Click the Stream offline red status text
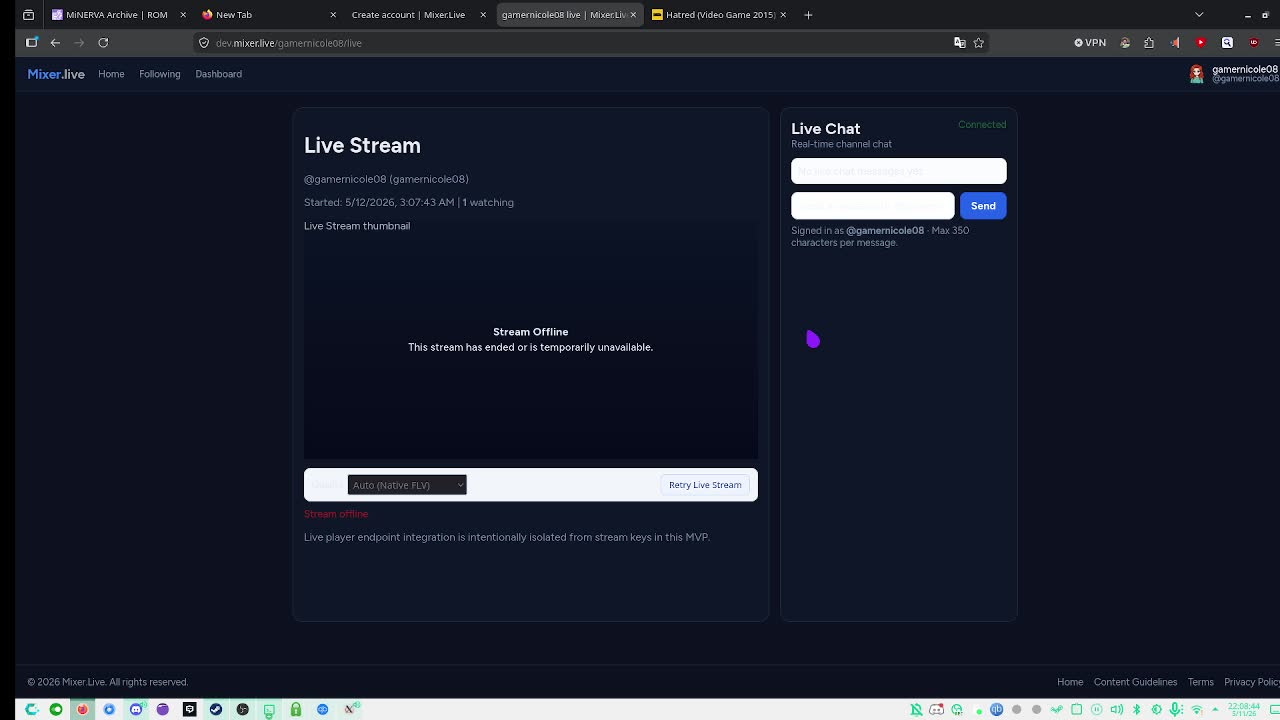The width and height of the screenshot is (1280, 720). click(336, 514)
